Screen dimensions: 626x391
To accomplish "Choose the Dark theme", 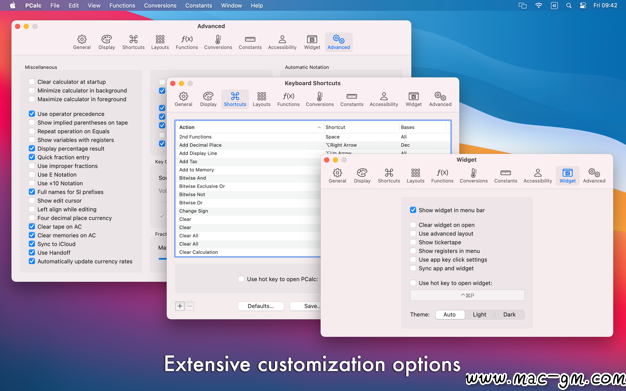I will [509, 315].
